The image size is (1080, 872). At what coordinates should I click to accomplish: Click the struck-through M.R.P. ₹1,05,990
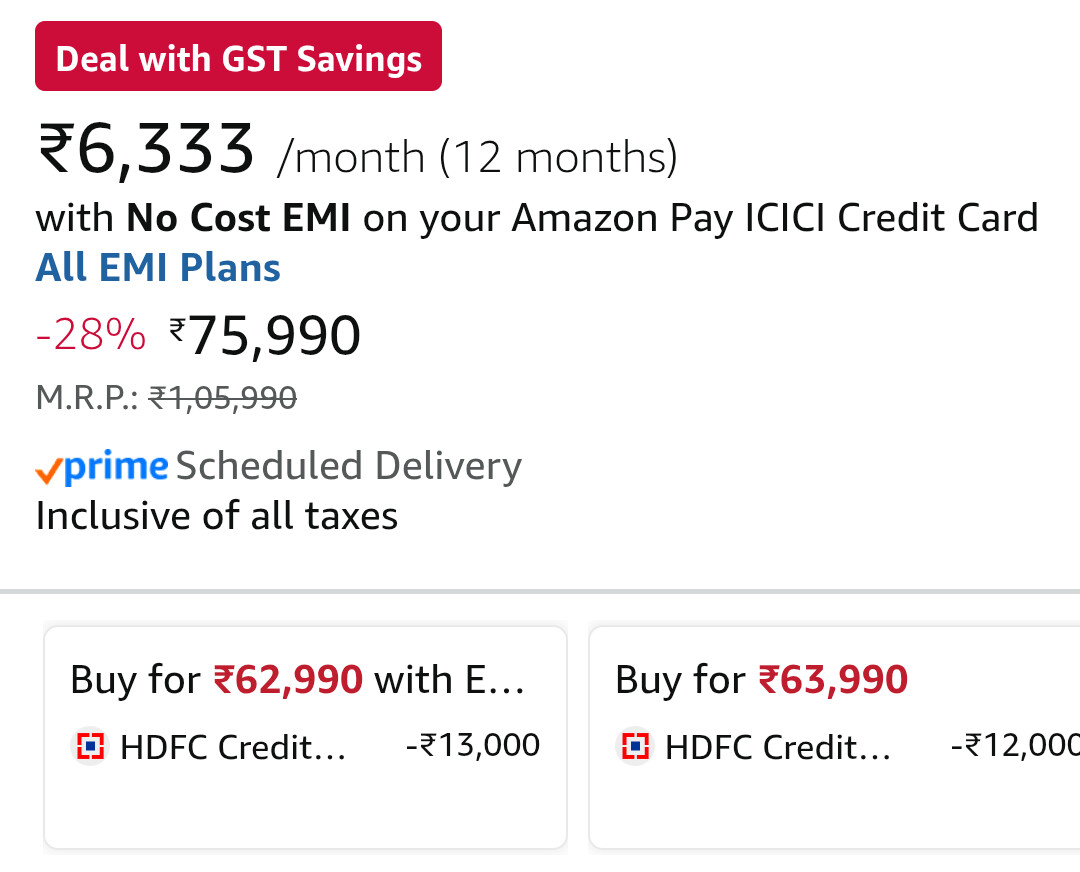point(222,398)
